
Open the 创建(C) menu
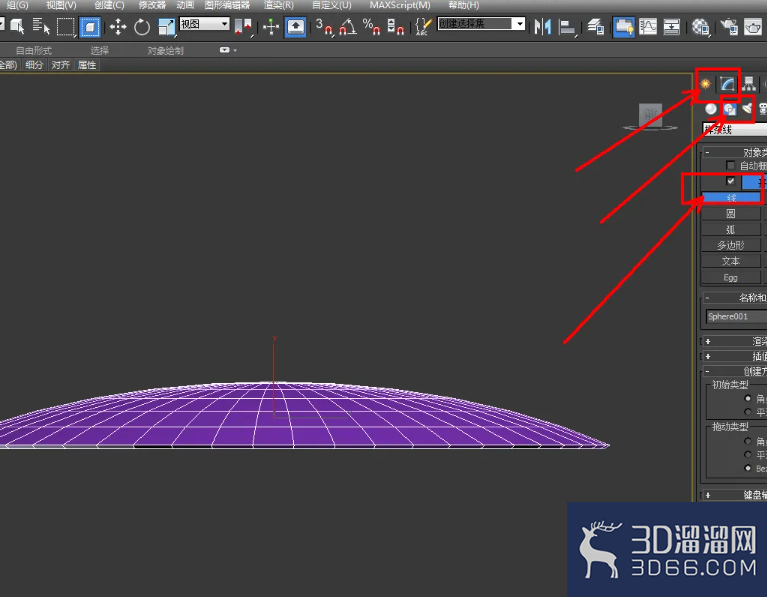[x=109, y=5]
